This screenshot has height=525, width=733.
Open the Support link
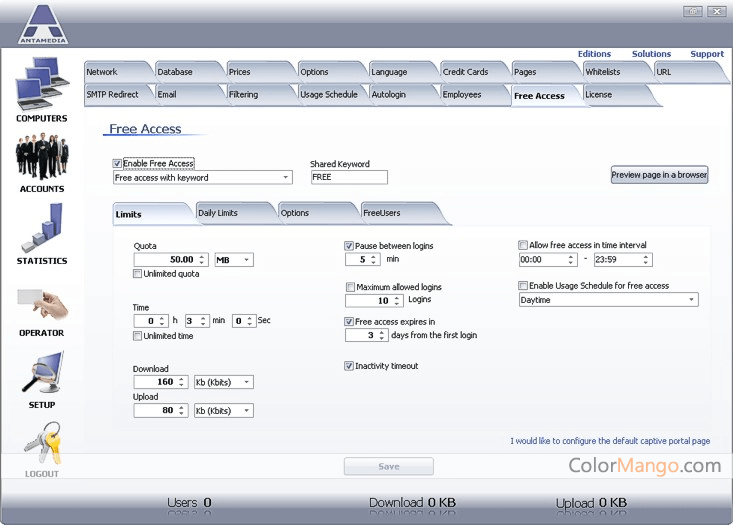coord(707,54)
